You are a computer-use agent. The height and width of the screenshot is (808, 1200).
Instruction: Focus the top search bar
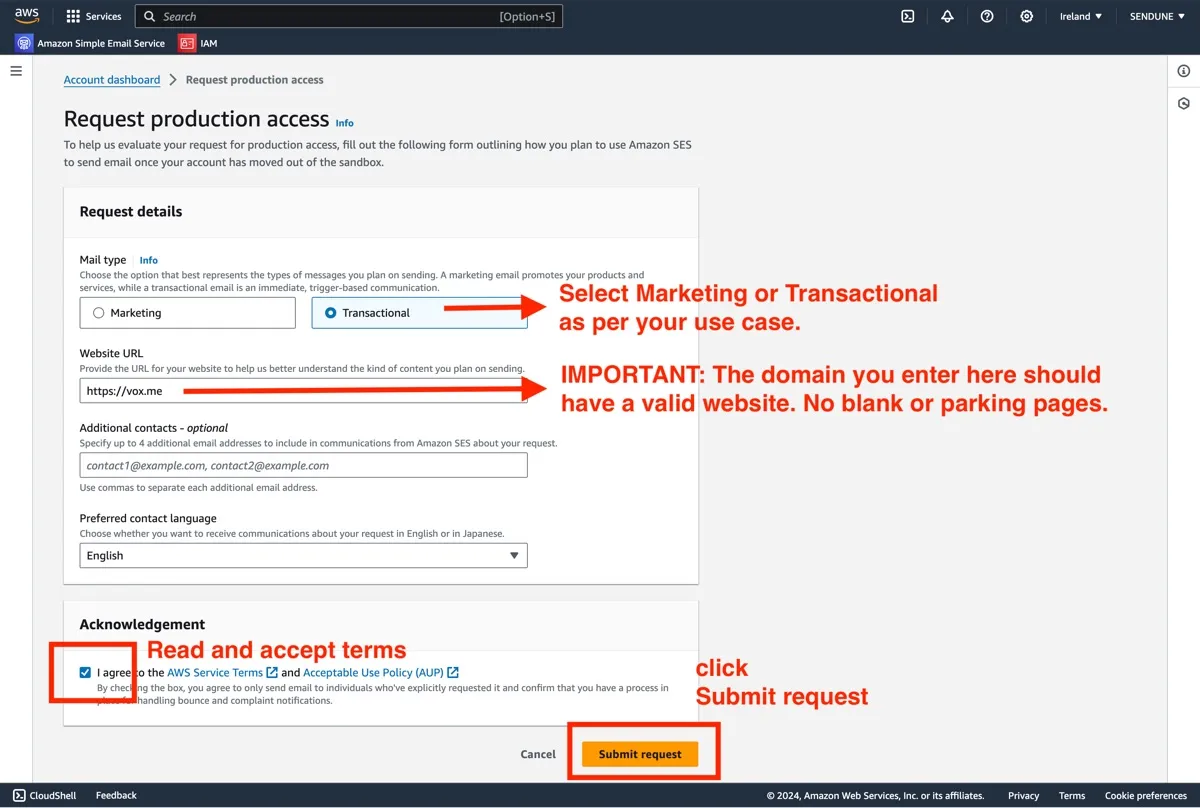(349, 16)
